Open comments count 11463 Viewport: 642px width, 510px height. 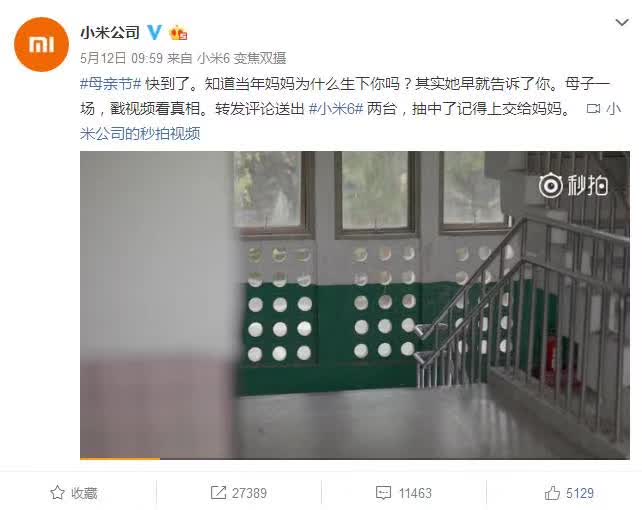[x=415, y=493]
